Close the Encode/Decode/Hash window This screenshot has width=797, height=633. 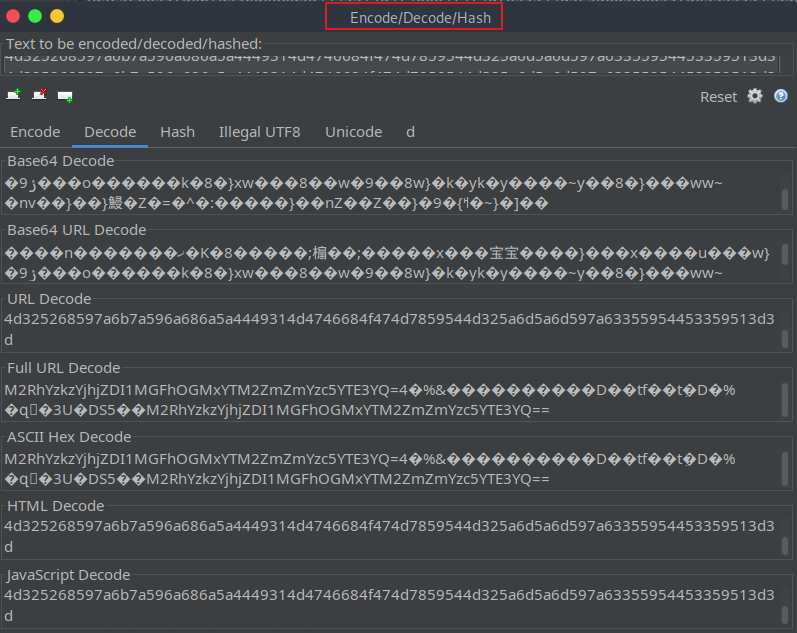(13, 16)
